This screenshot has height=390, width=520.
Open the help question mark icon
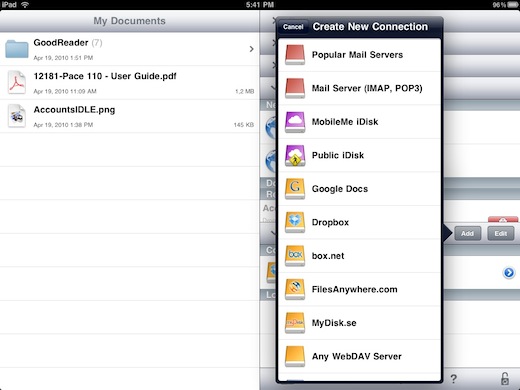[453, 379]
